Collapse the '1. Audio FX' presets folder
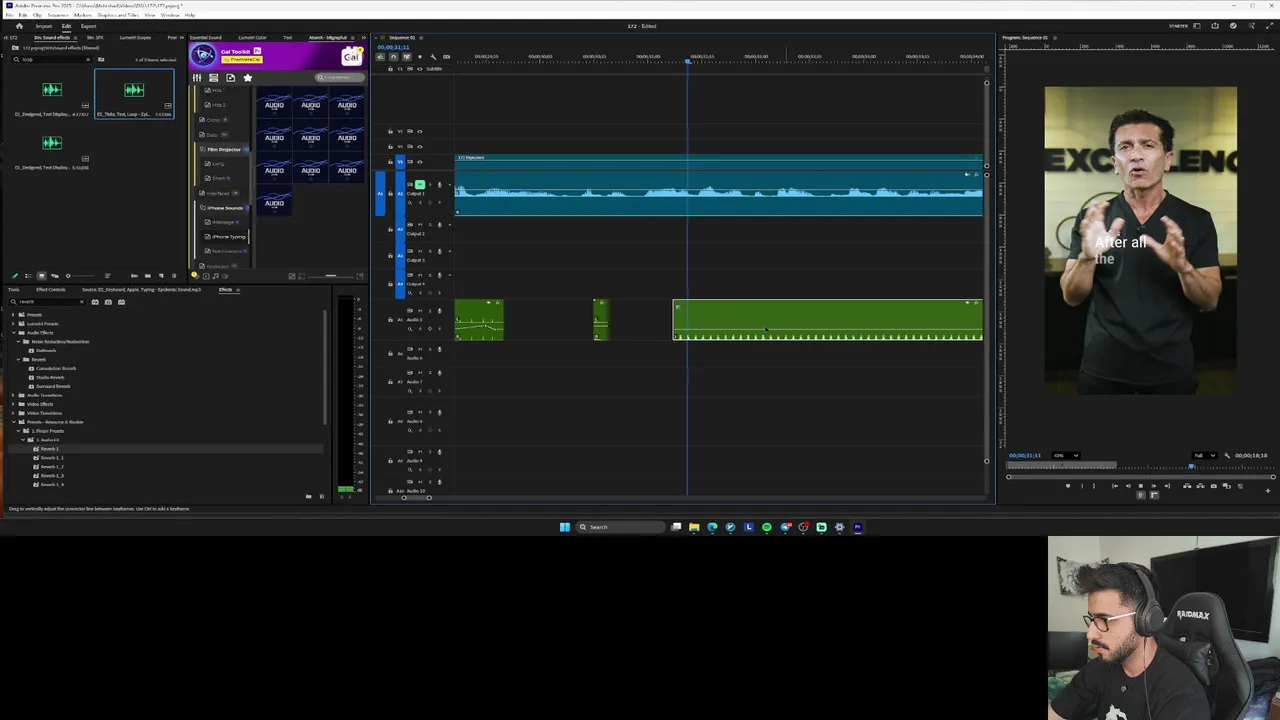 pos(23,440)
